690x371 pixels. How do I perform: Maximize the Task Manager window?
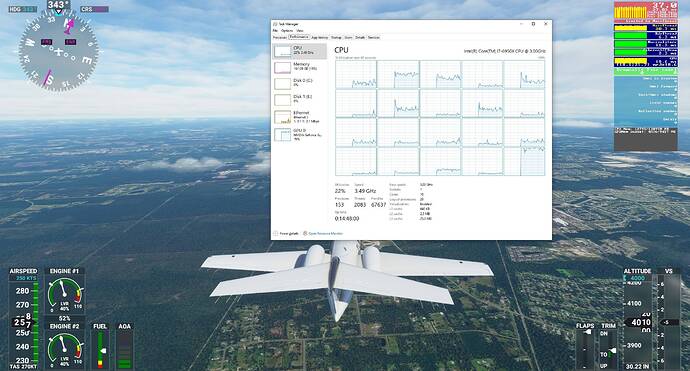[x=533, y=24]
